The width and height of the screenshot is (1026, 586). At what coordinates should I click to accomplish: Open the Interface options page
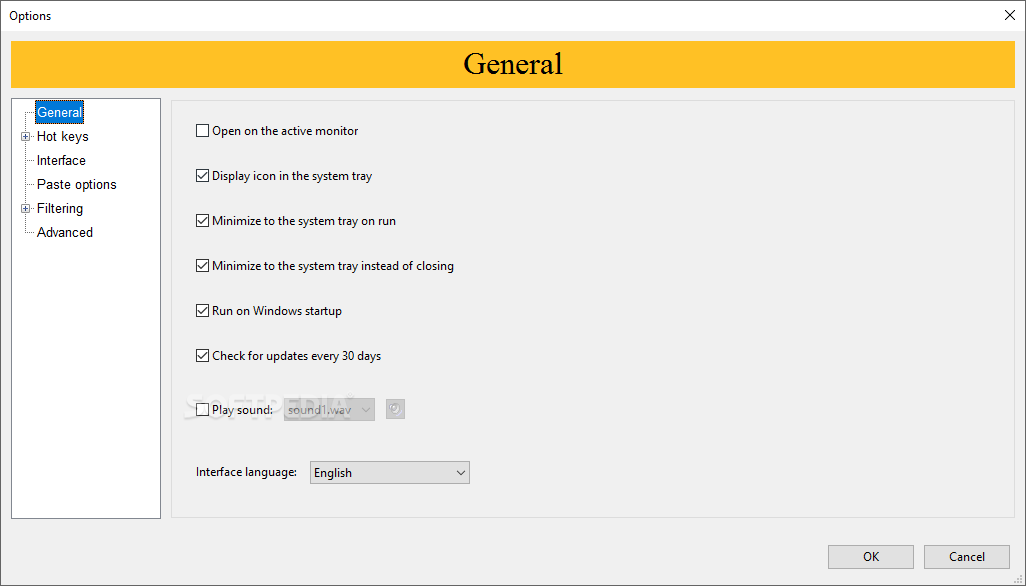(x=61, y=161)
